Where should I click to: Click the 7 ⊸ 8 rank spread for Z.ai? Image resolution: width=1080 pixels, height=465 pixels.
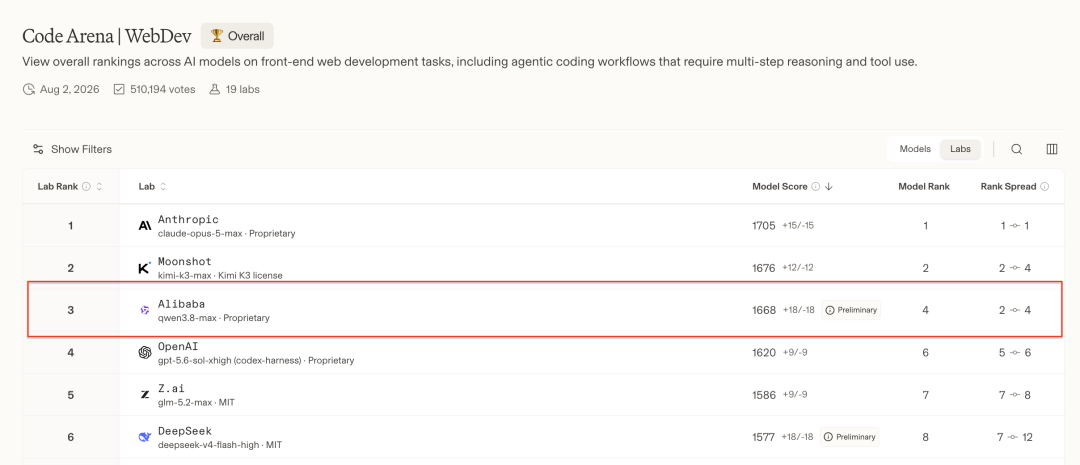tap(1015, 395)
